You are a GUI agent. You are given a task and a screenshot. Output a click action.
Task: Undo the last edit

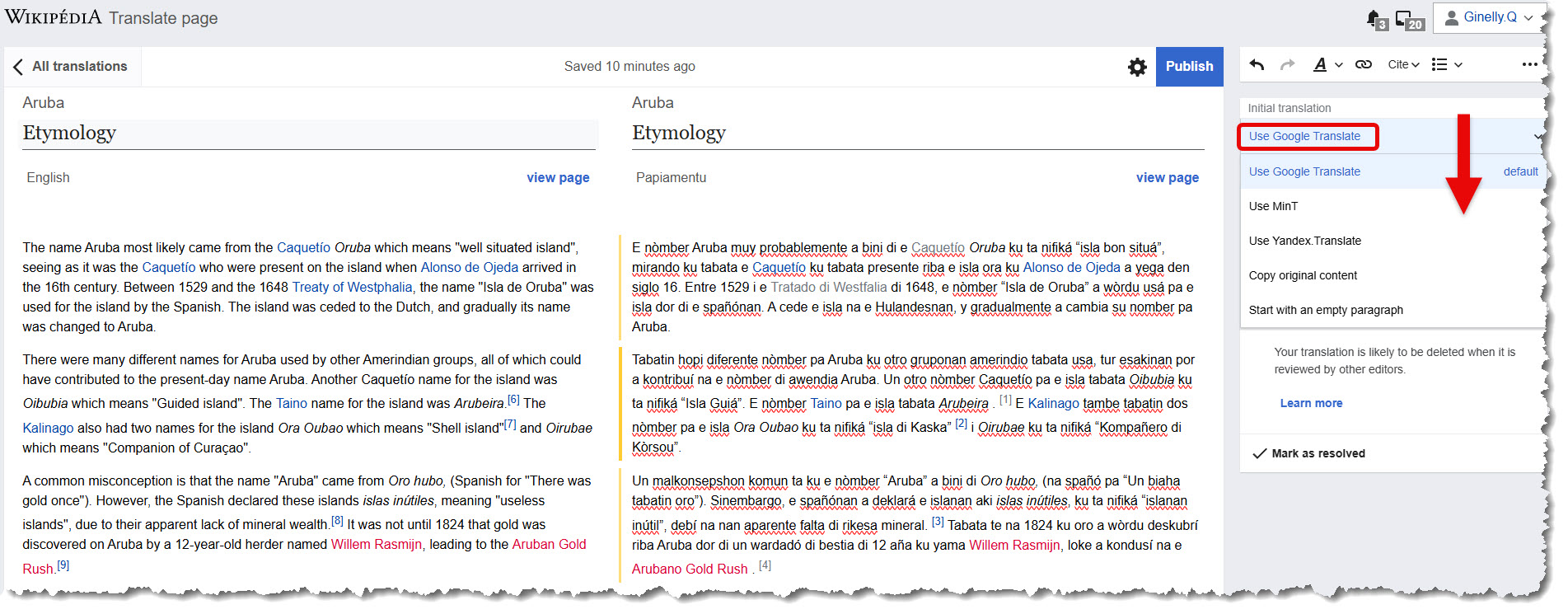[x=1257, y=64]
